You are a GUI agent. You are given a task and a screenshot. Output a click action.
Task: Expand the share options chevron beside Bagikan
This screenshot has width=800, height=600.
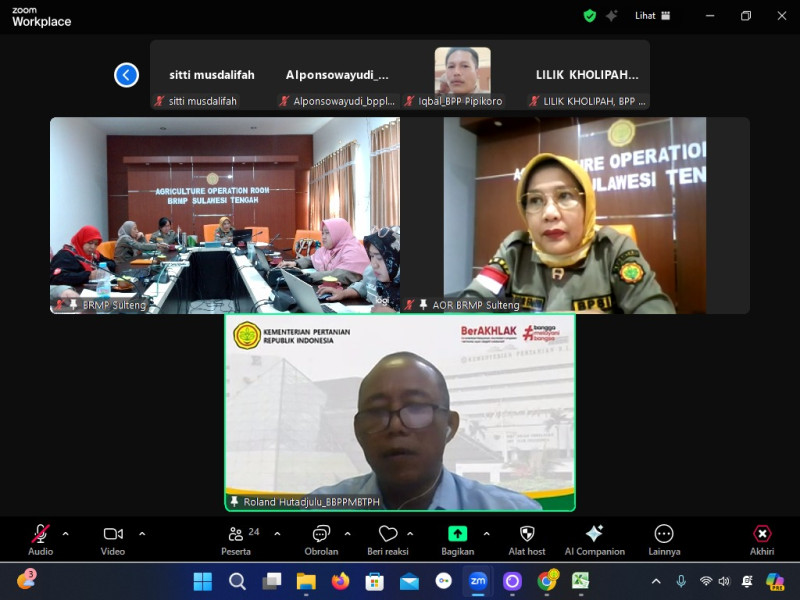487,533
